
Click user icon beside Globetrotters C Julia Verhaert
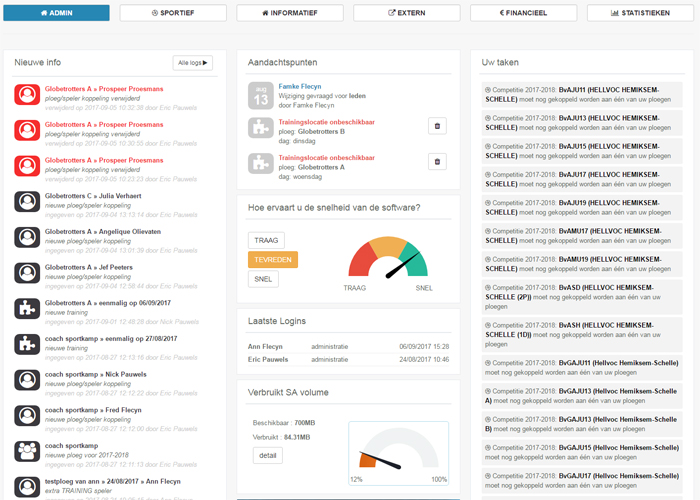pyautogui.click(x=27, y=202)
